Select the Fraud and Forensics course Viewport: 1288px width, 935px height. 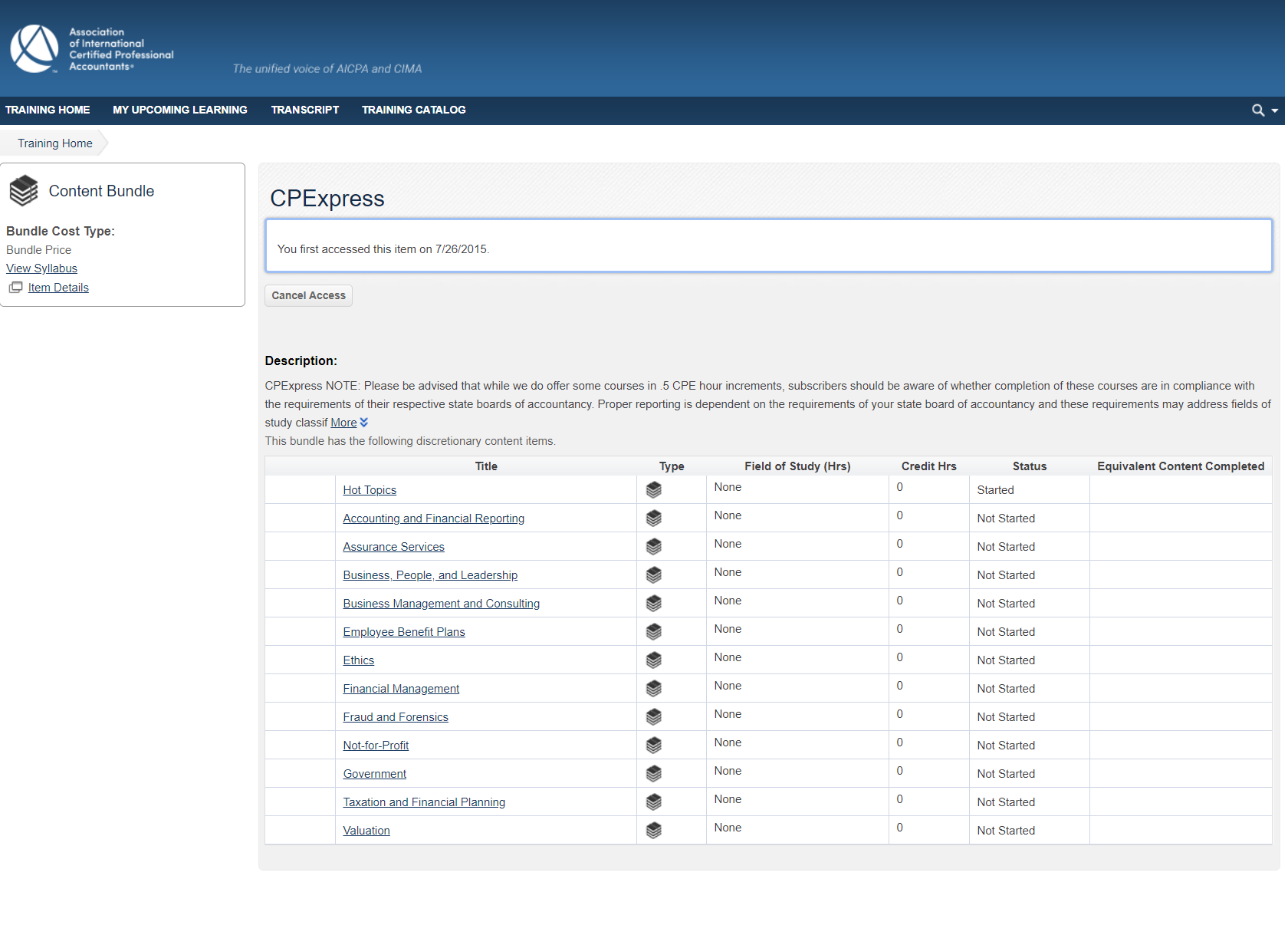pos(396,716)
